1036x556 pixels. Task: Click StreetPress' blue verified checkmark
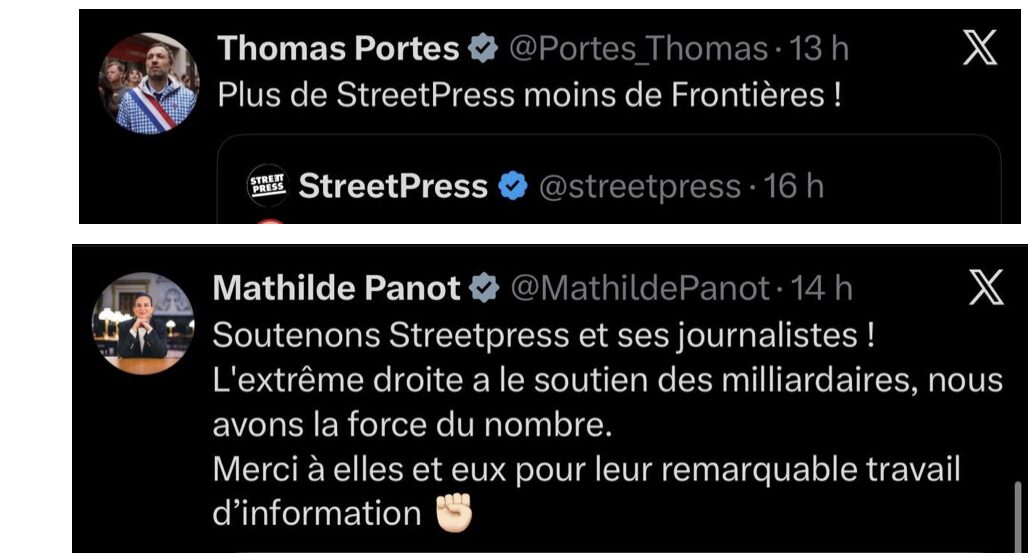[513, 186]
